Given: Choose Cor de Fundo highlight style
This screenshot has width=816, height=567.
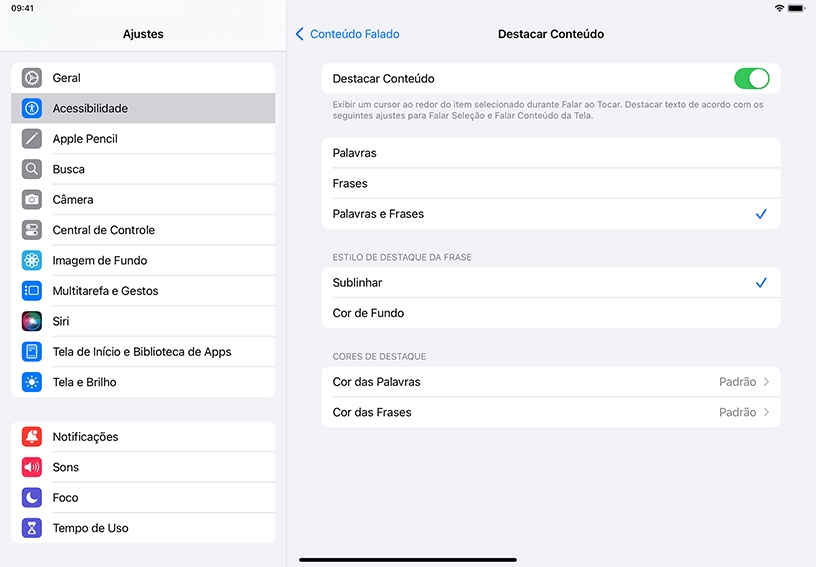Looking at the screenshot, I should (x=551, y=313).
